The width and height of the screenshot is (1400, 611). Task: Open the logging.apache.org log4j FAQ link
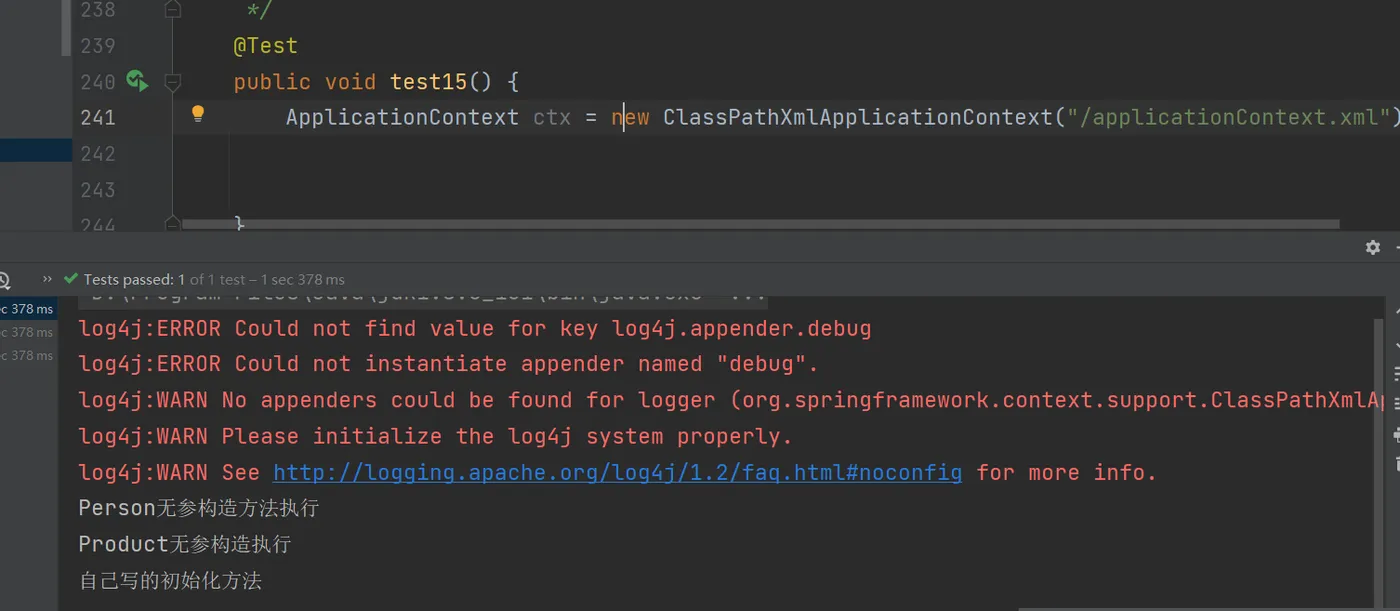(617, 472)
